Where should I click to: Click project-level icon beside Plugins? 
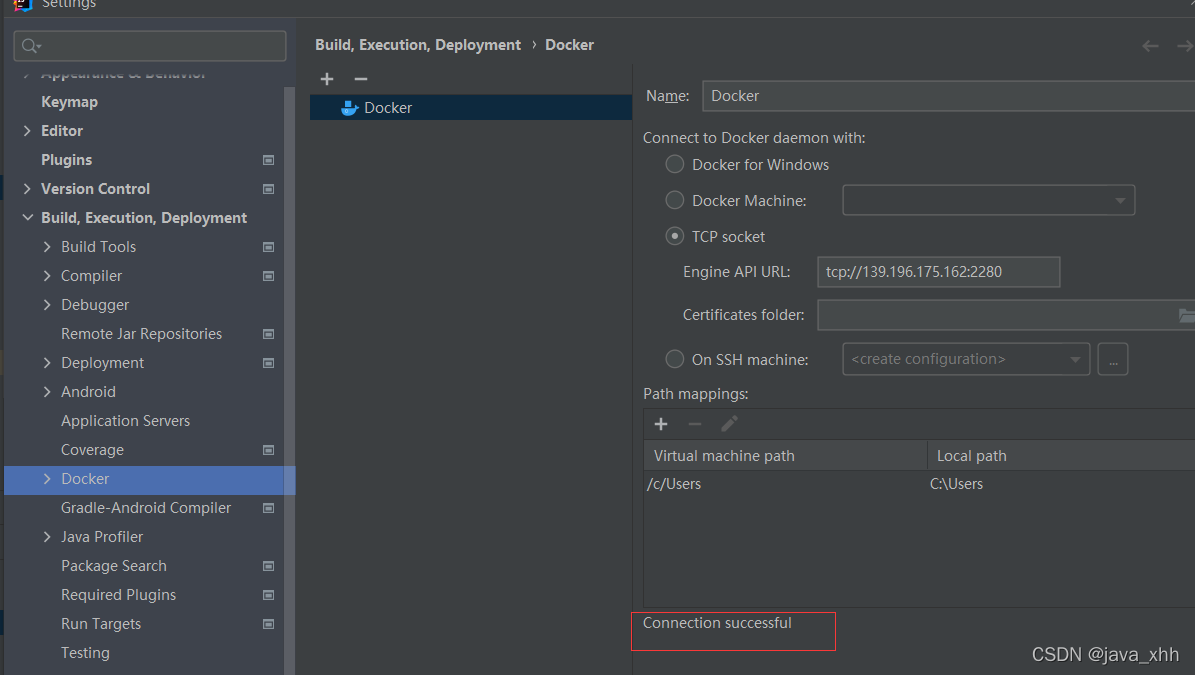pos(268,160)
